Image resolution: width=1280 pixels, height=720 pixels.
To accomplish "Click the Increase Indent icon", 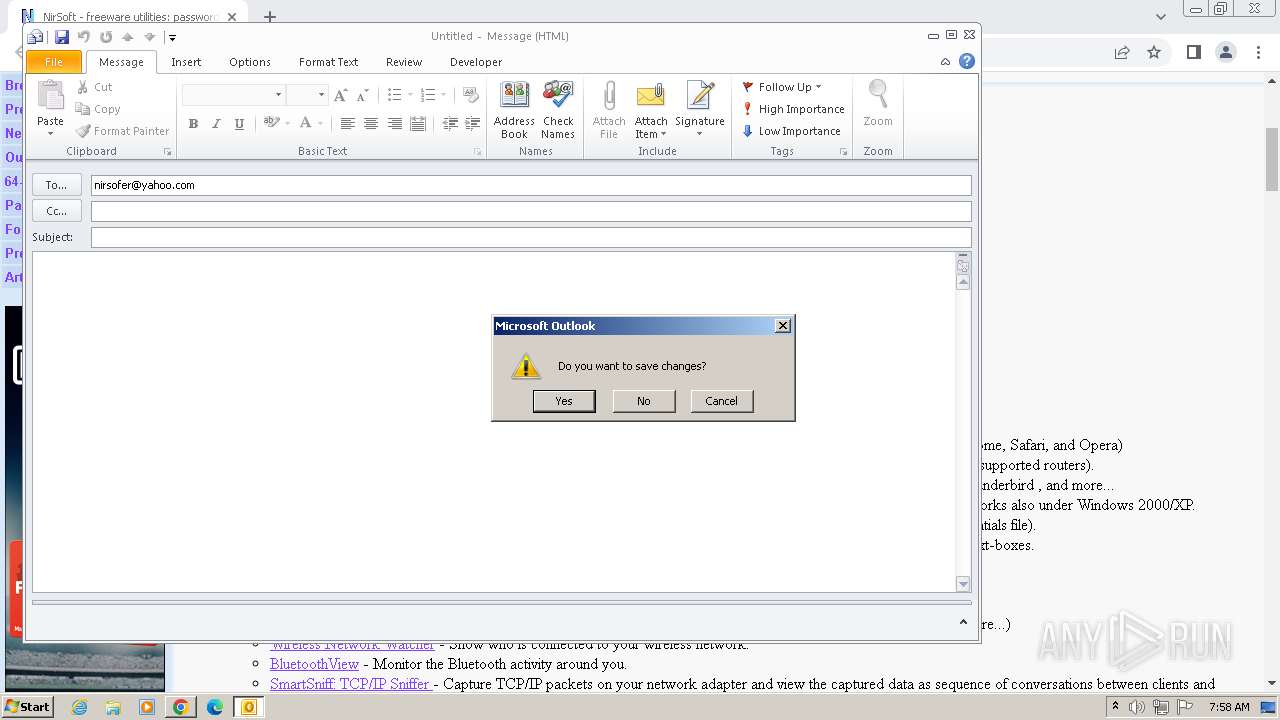I will click(473, 124).
